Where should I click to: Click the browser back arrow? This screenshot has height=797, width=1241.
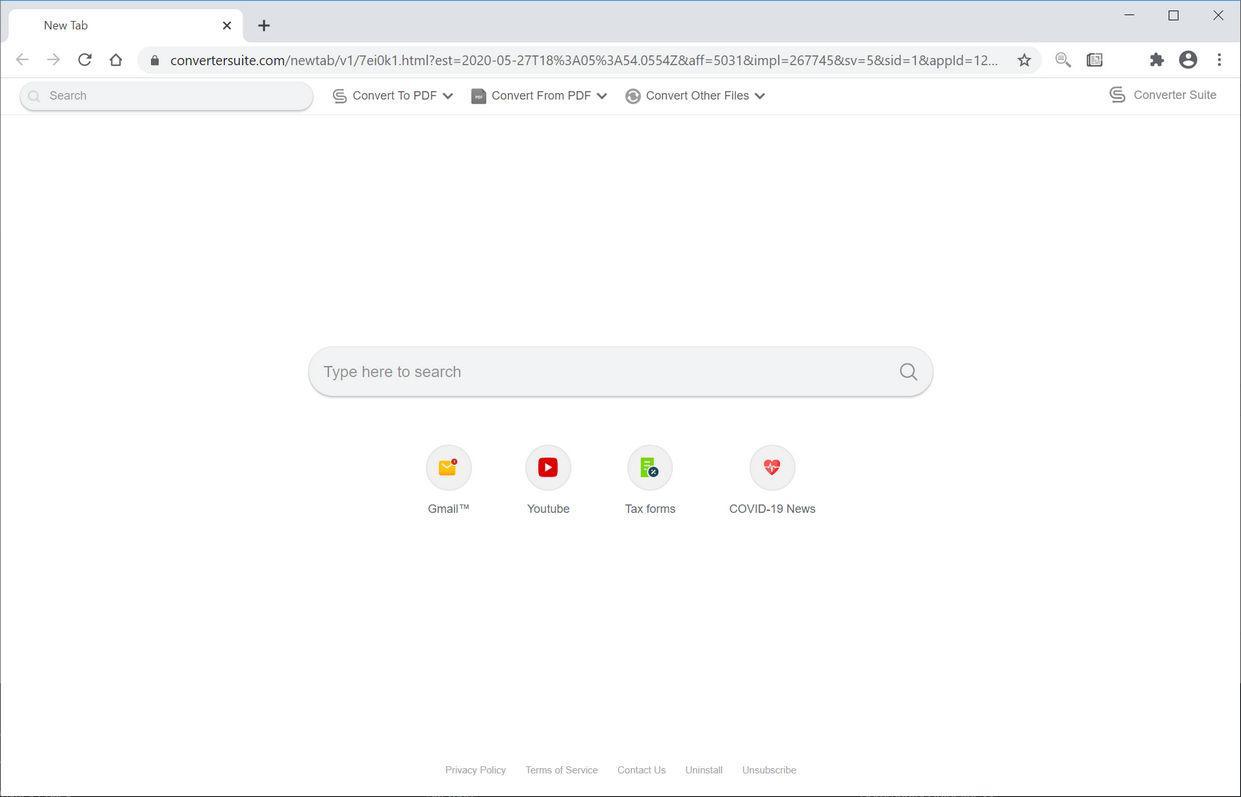[22, 60]
